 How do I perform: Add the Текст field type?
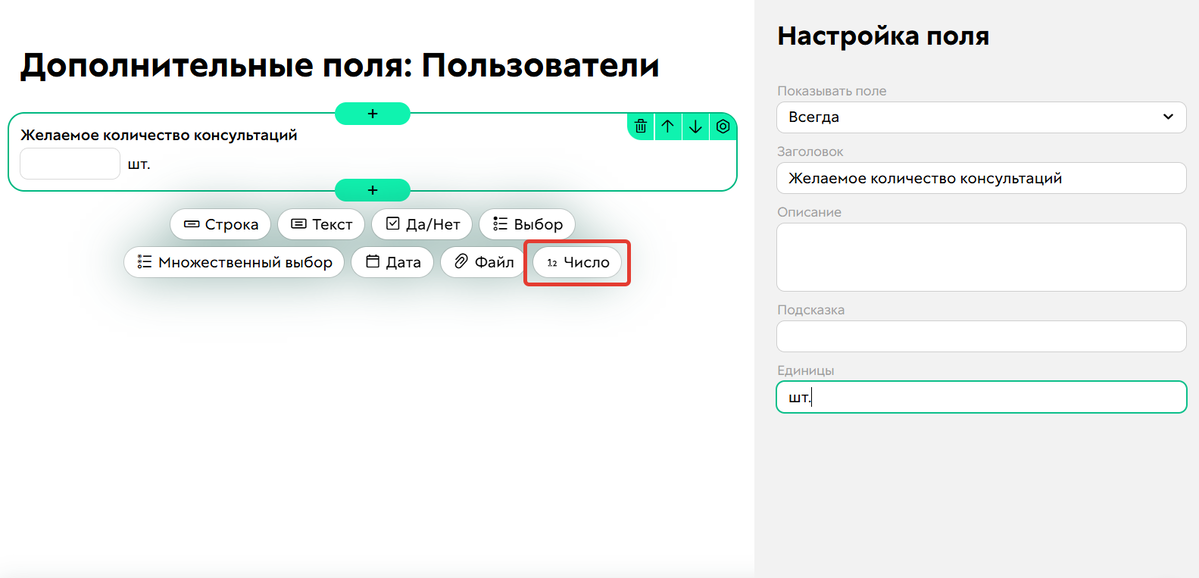(321, 224)
